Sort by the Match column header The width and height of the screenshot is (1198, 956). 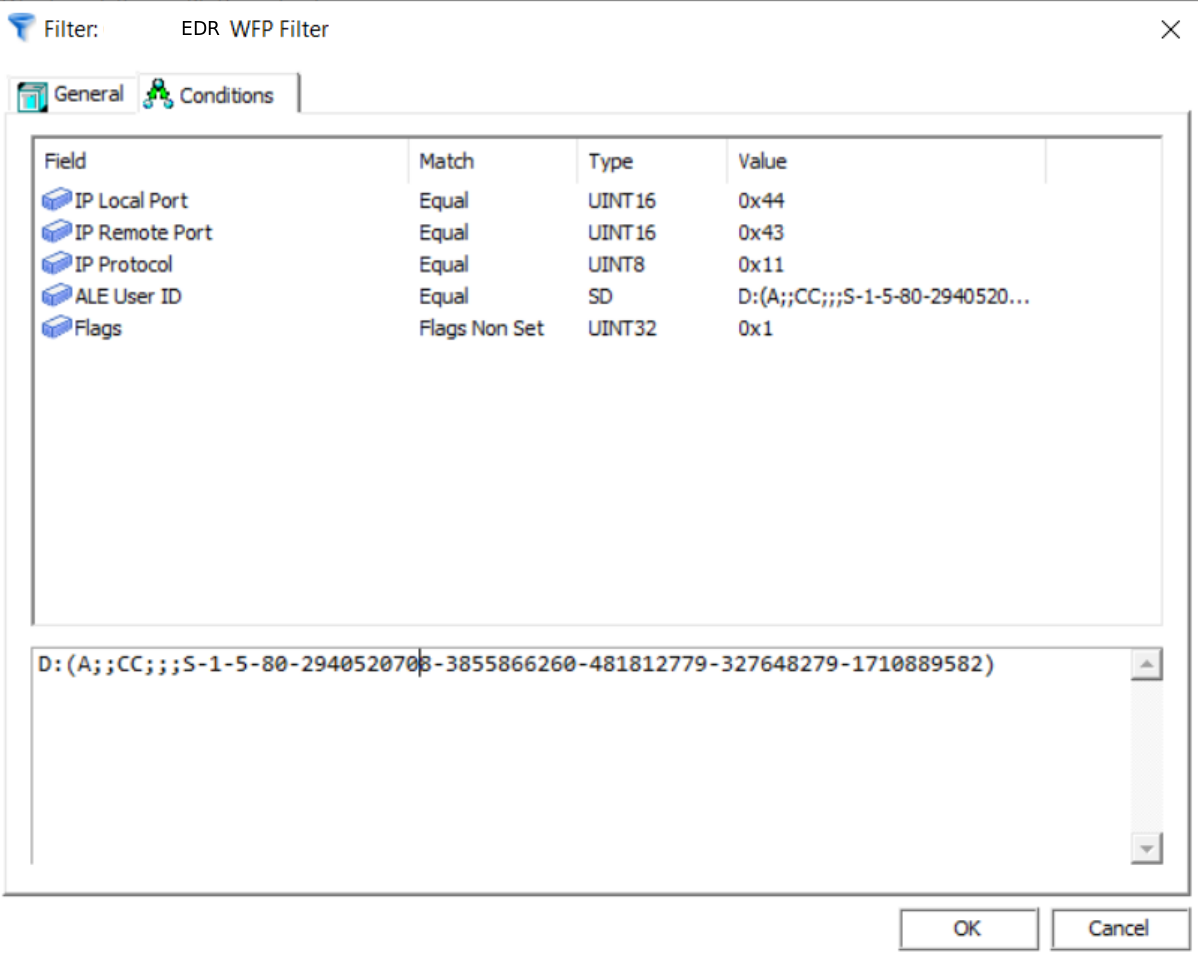[x=493, y=161]
